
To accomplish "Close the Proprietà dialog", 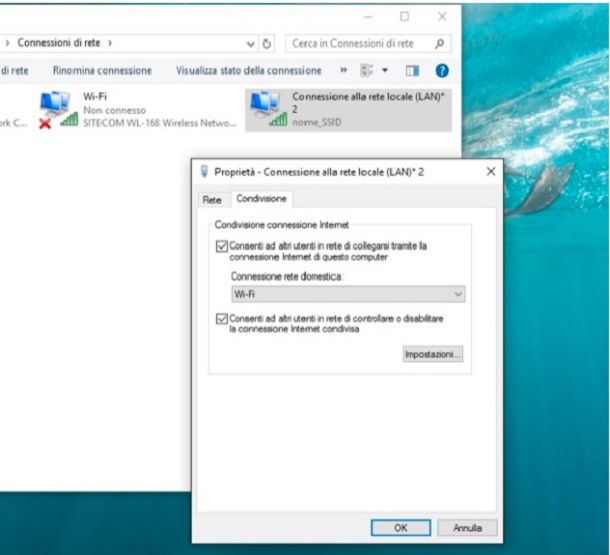I will tap(491, 172).
